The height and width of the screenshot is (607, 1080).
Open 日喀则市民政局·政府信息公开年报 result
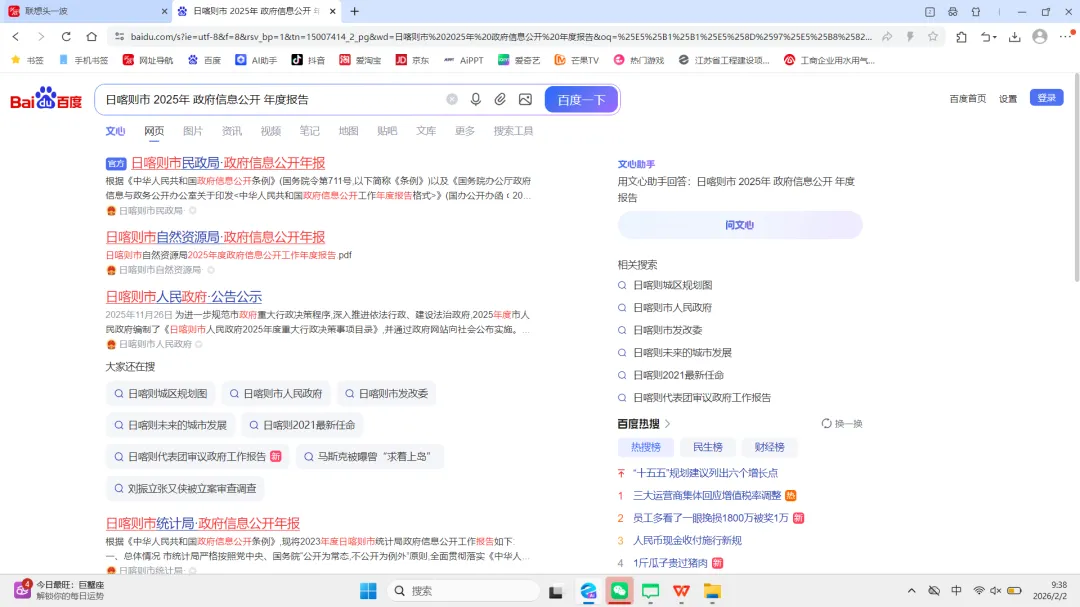228,163
